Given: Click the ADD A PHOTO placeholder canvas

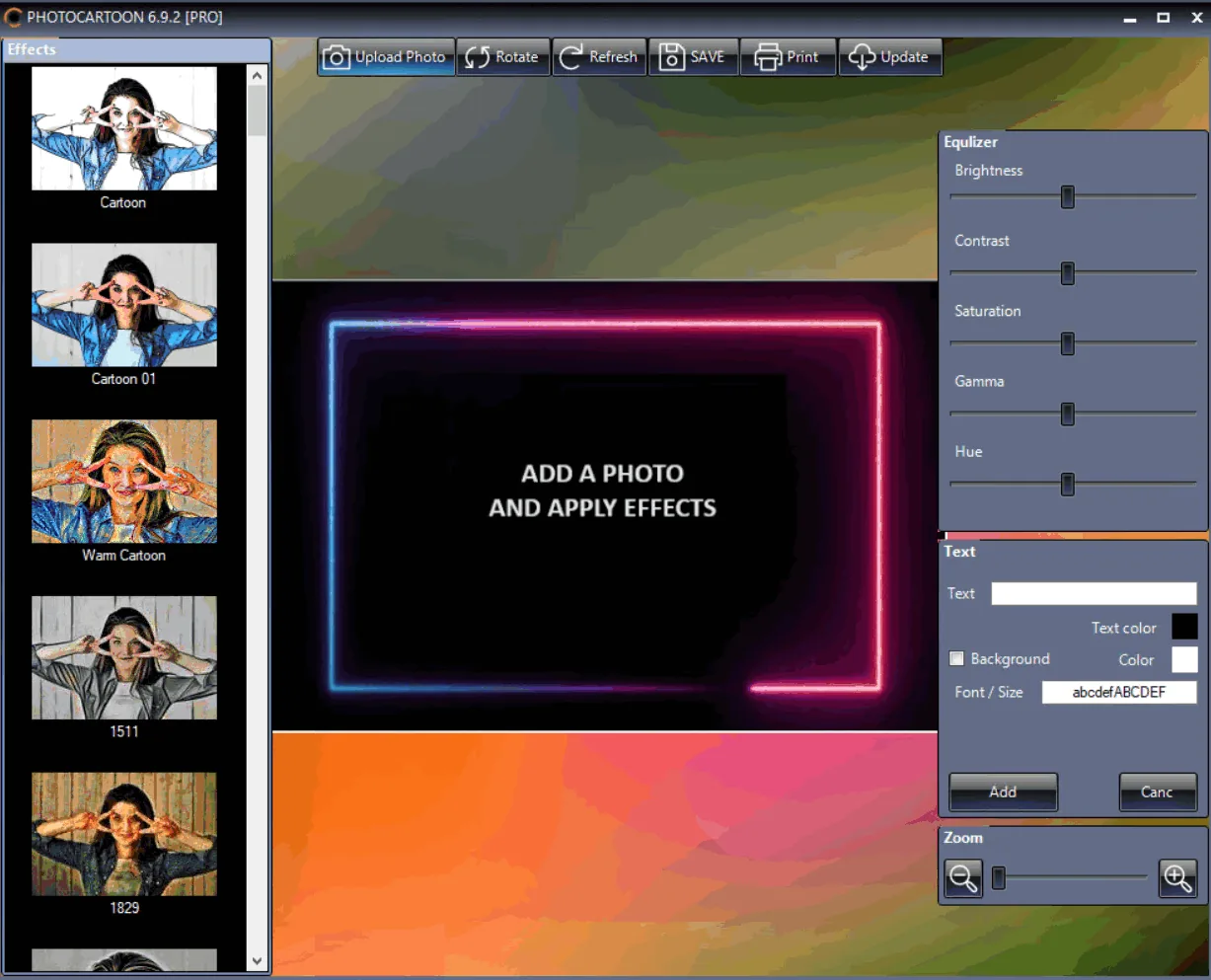Looking at the screenshot, I should point(605,506).
